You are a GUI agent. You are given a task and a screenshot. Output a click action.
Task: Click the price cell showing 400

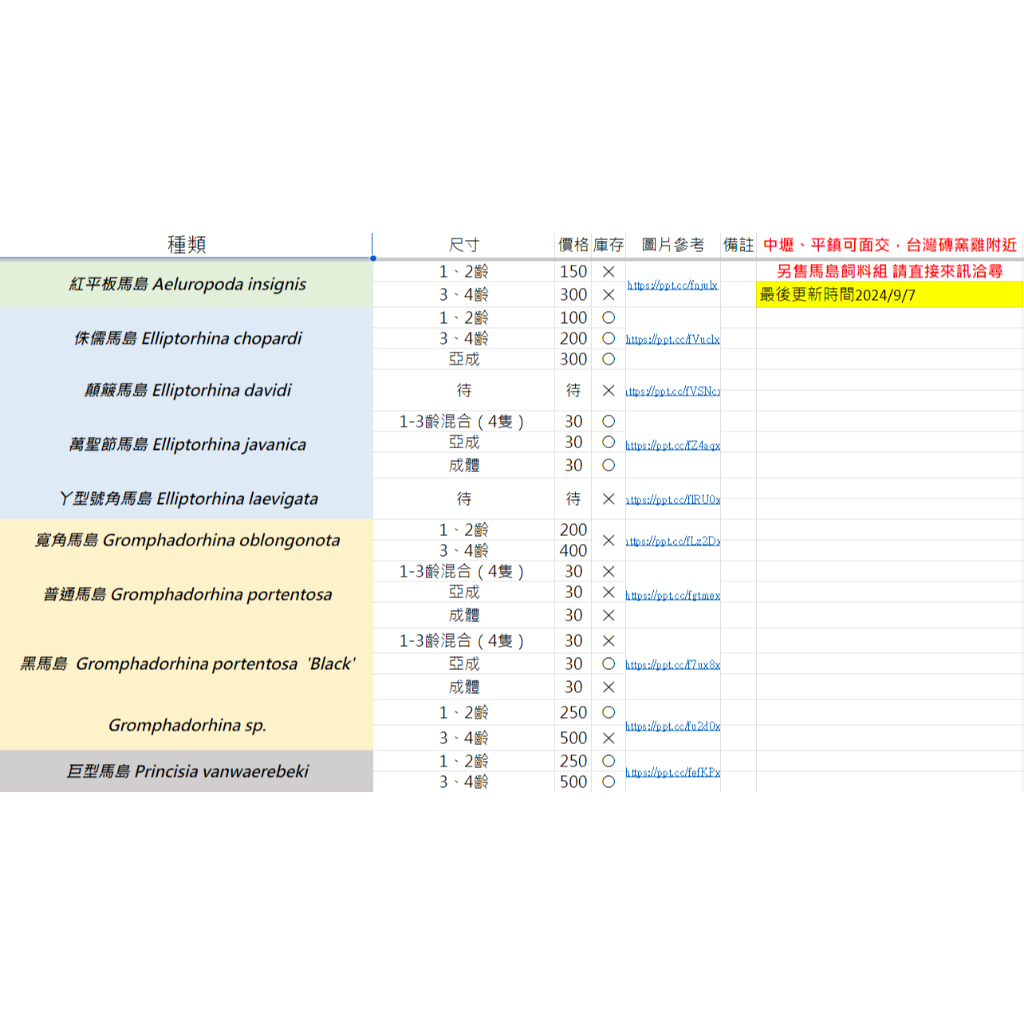pos(573,551)
